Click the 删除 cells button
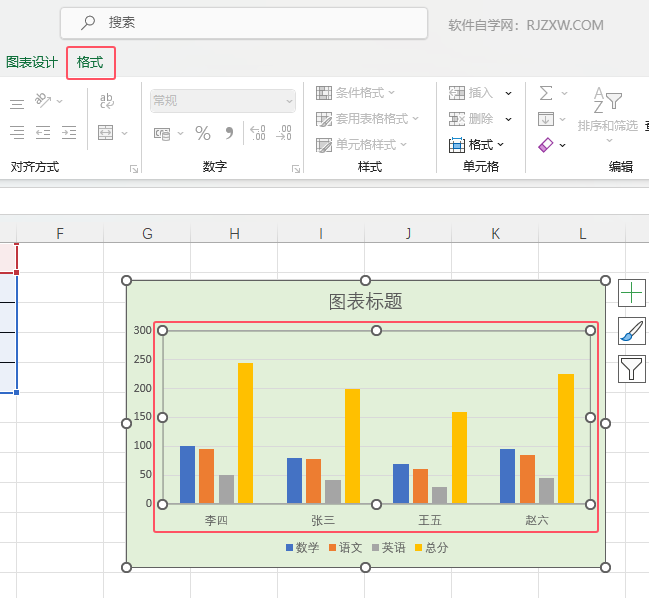Screen dimensions: 649x598 [x=471, y=119]
